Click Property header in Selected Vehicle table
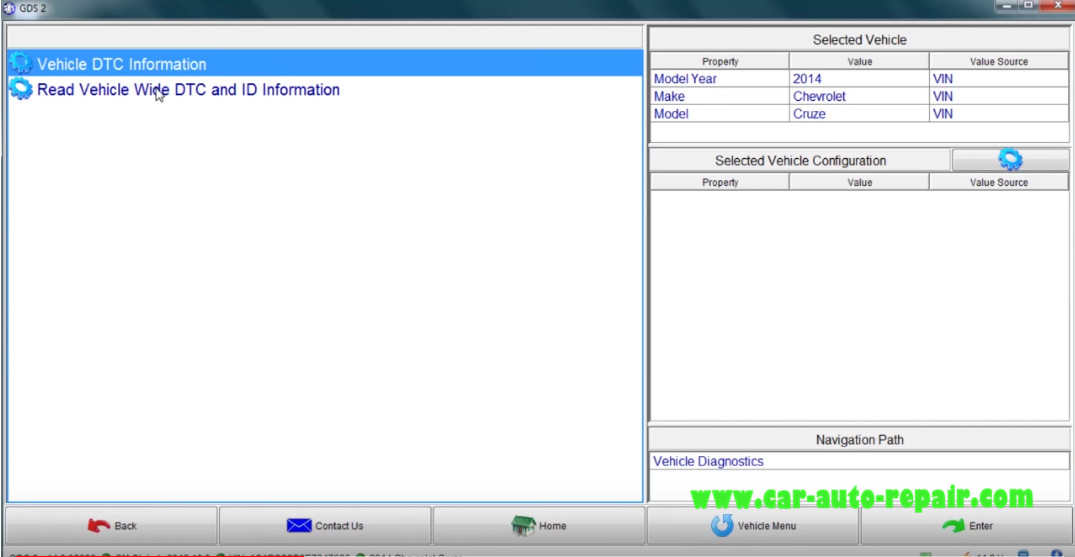The image size is (1075, 557). coord(719,61)
